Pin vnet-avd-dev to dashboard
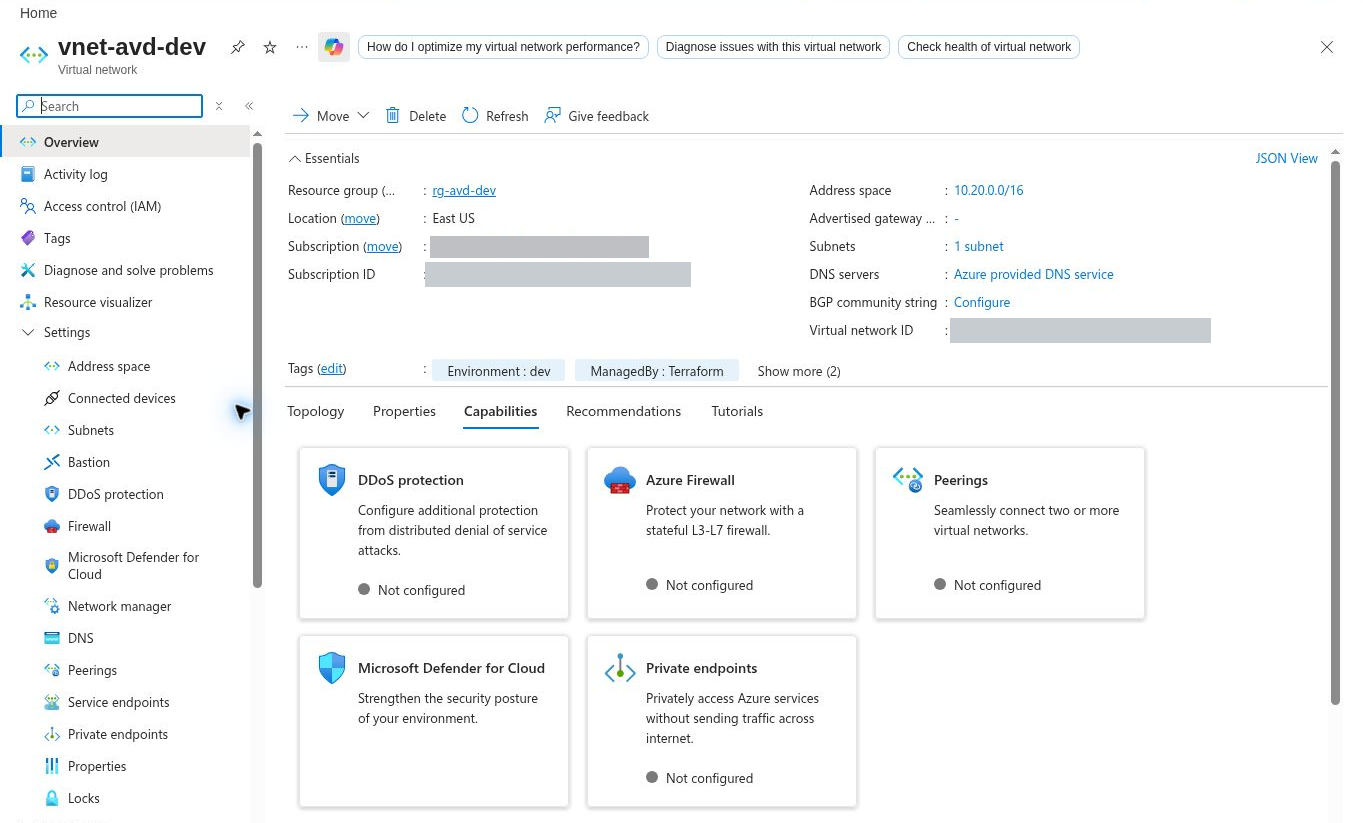Viewport: 1363px width, 823px height. point(238,47)
